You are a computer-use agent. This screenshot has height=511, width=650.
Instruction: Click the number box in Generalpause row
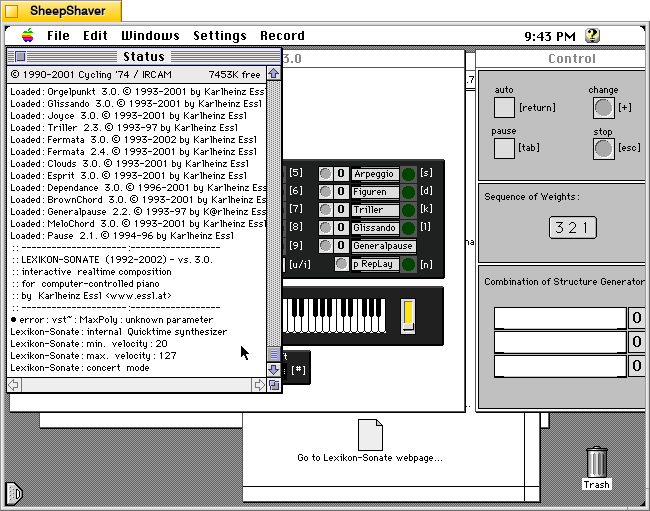[x=341, y=246]
